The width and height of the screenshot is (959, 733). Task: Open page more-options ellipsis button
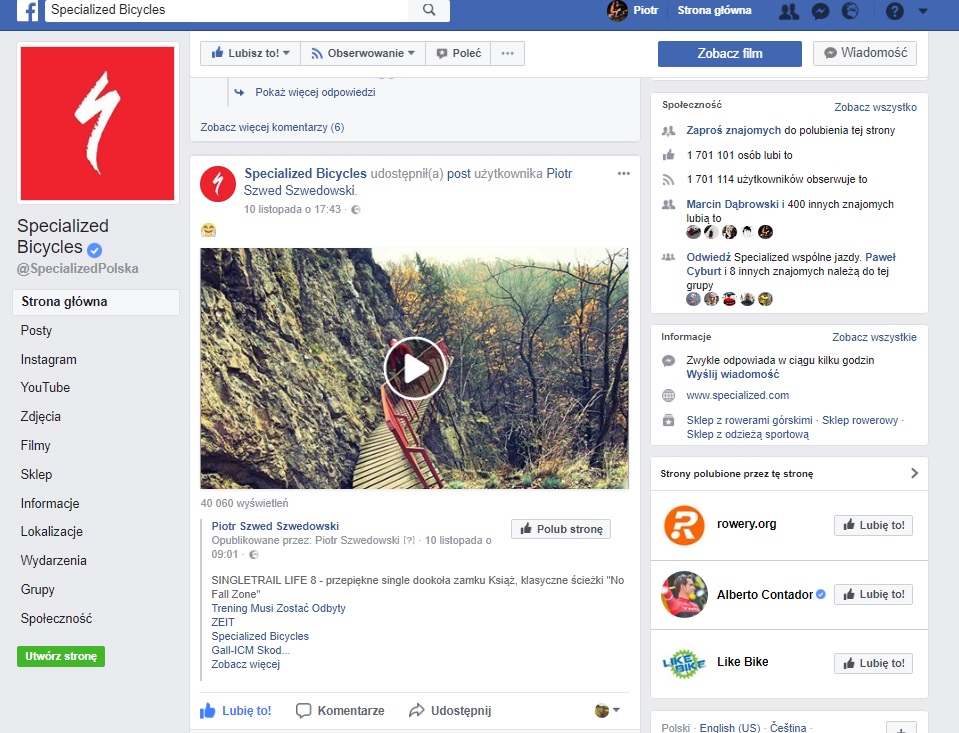click(x=508, y=53)
